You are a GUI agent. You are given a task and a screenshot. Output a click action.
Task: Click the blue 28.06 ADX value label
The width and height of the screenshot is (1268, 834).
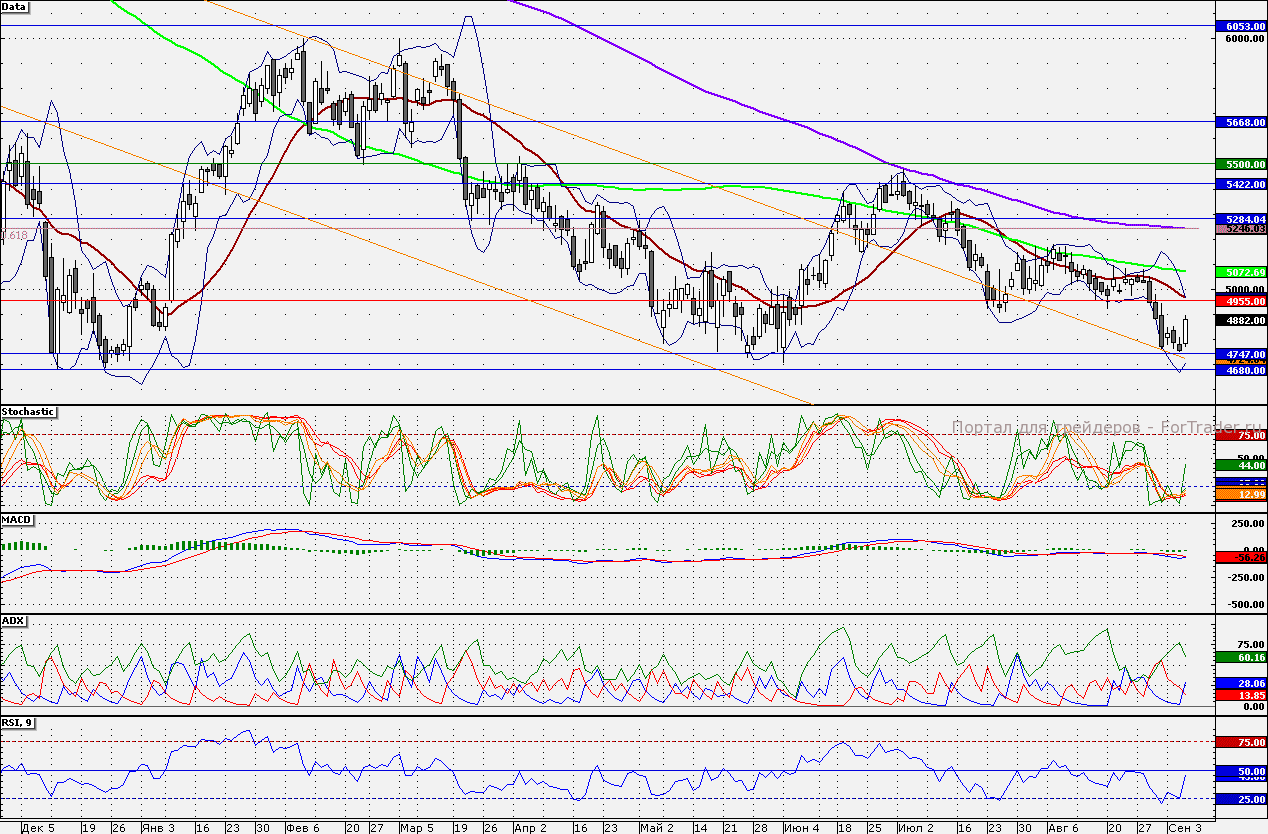(x=1240, y=682)
